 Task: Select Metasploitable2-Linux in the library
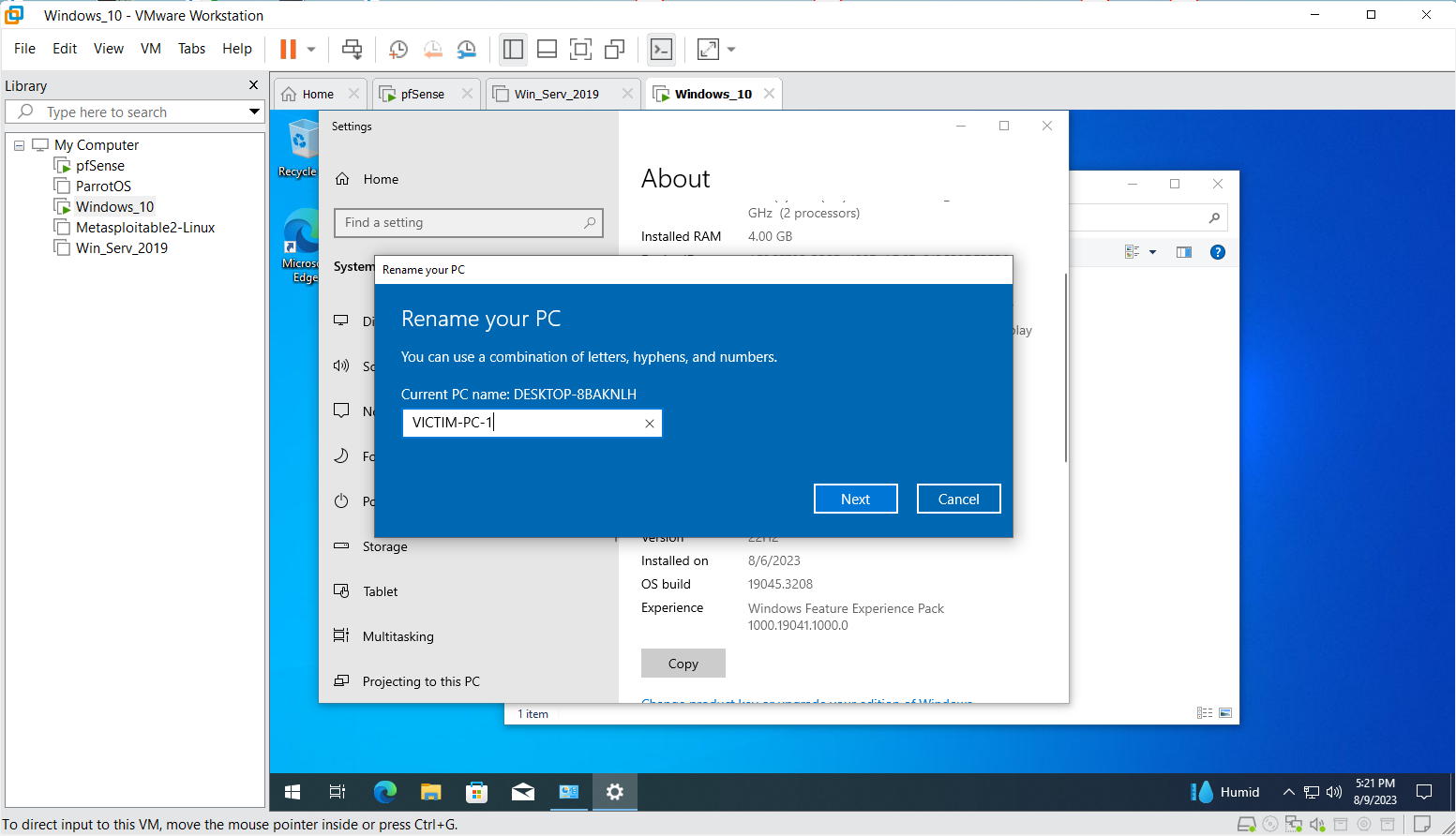point(145,228)
